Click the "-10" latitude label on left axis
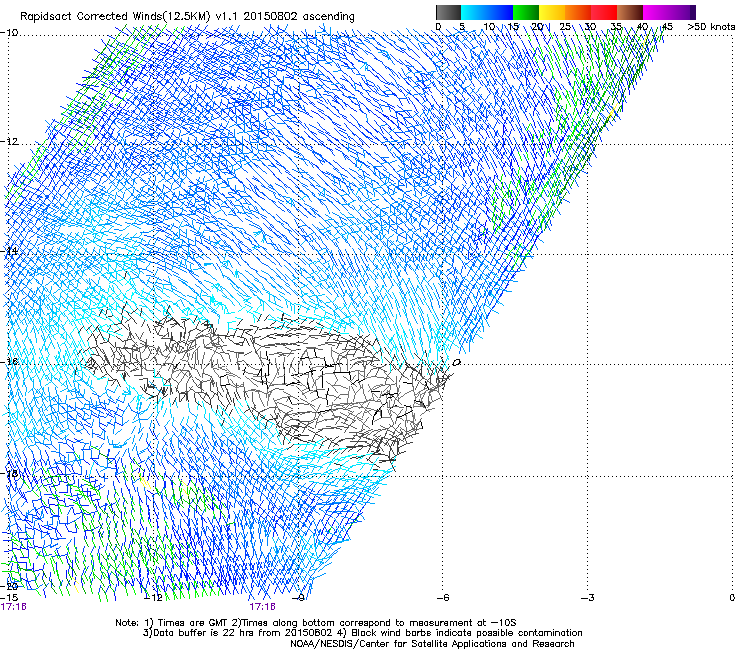The image size is (740, 650). [x=9, y=33]
